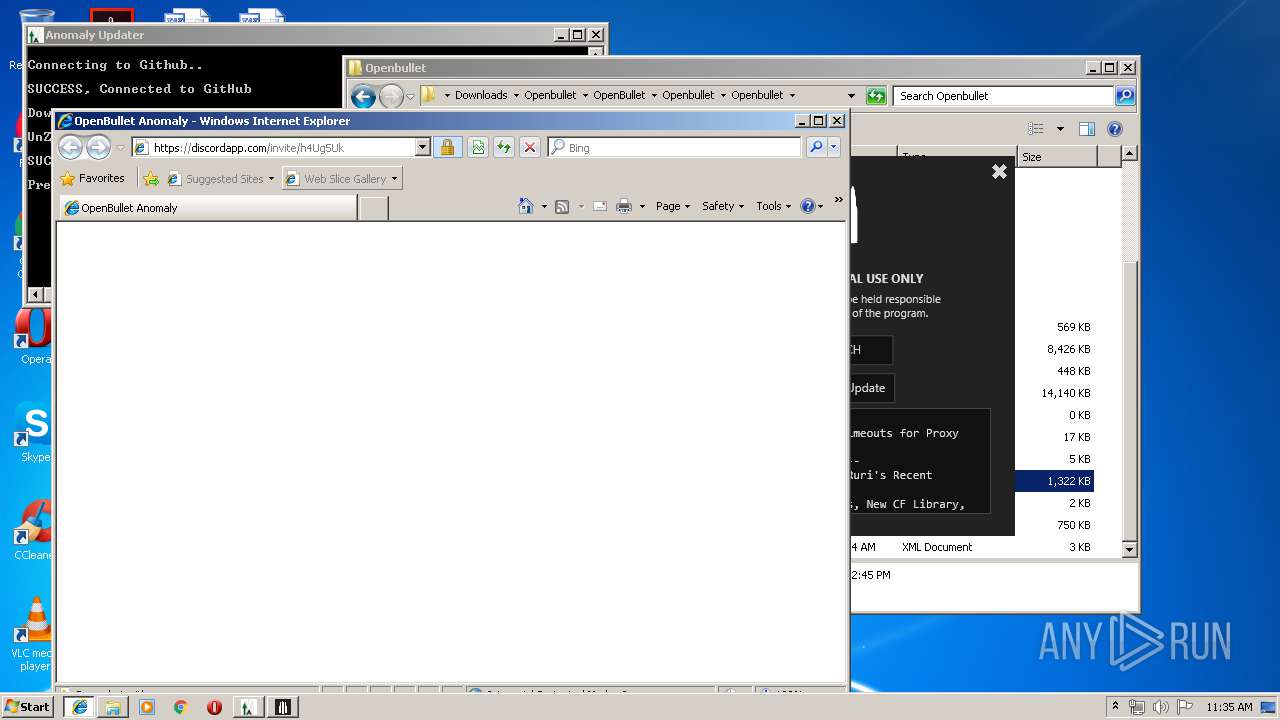Click the system clock showing 11:35 AM
This screenshot has height=720, width=1280.
[1229, 707]
